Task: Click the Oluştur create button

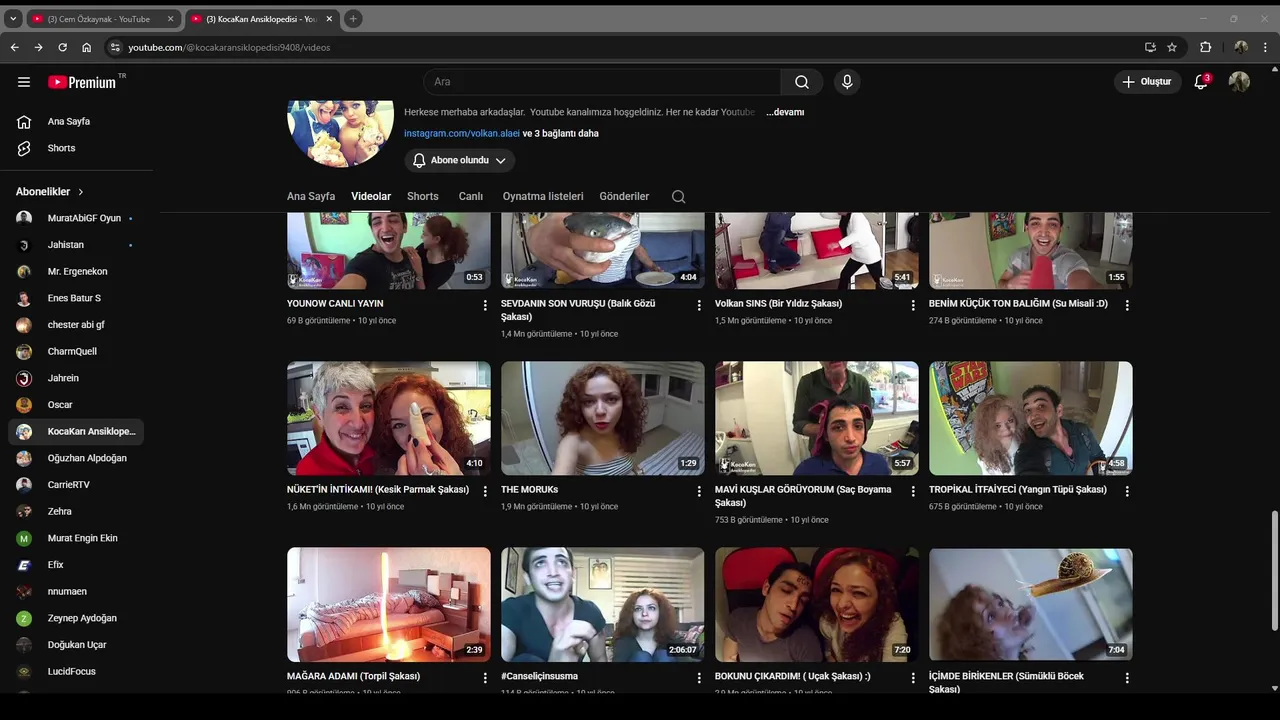Action: (1147, 82)
